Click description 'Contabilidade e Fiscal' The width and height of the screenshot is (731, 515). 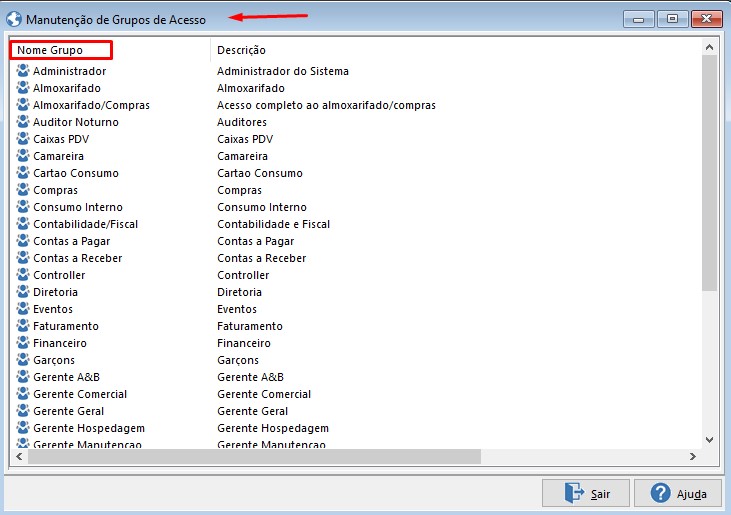coord(274,224)
